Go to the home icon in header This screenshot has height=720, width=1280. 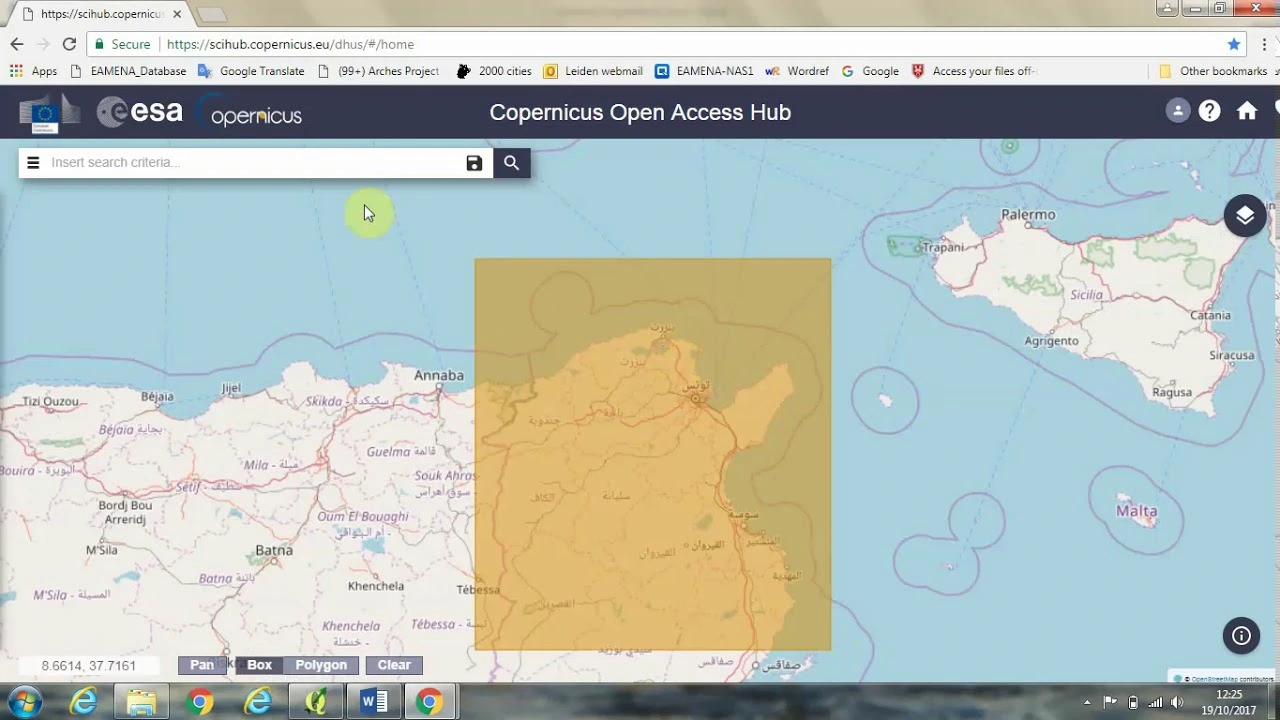point(1246,112)
